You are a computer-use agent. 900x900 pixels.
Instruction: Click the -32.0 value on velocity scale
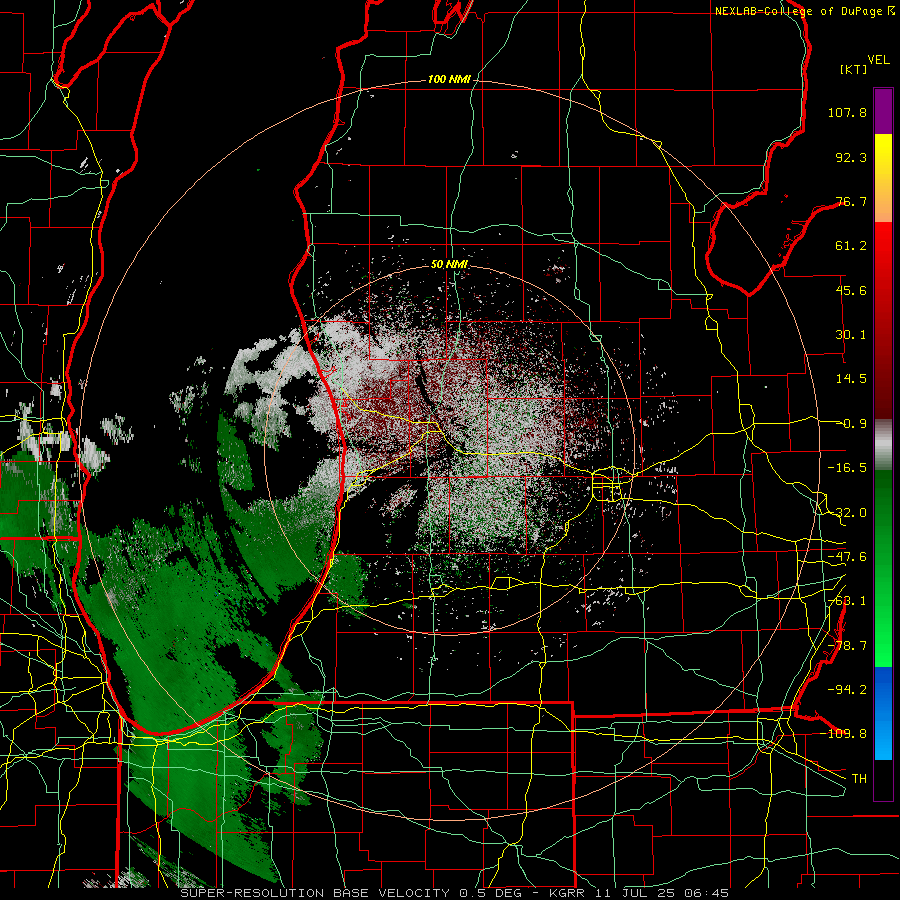847,513
